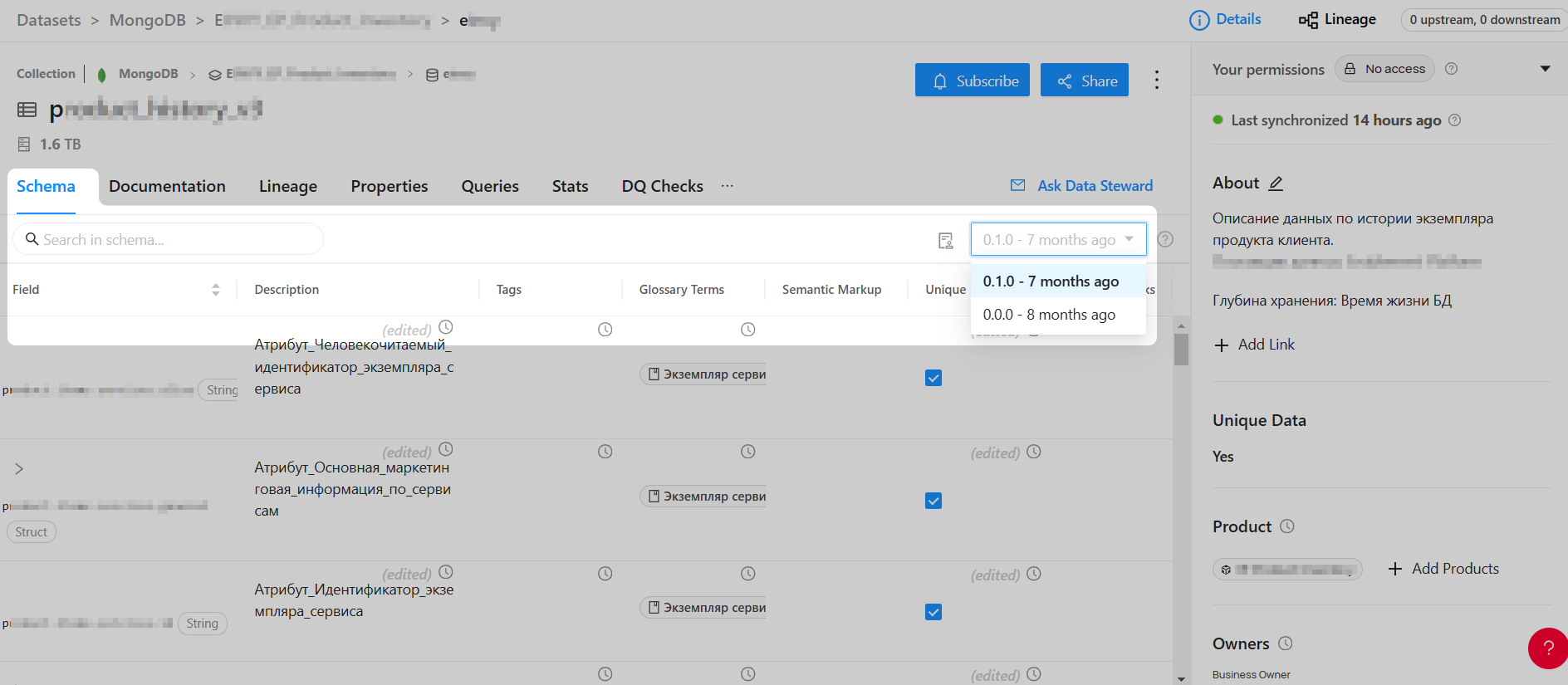This screenshot has height=685, width=1568.
Task: Click the three-dot more options icon
Action: 1156,80
